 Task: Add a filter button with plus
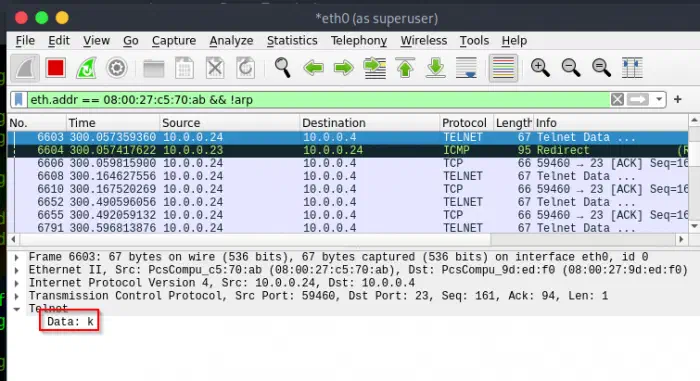(x=678, y=99)
